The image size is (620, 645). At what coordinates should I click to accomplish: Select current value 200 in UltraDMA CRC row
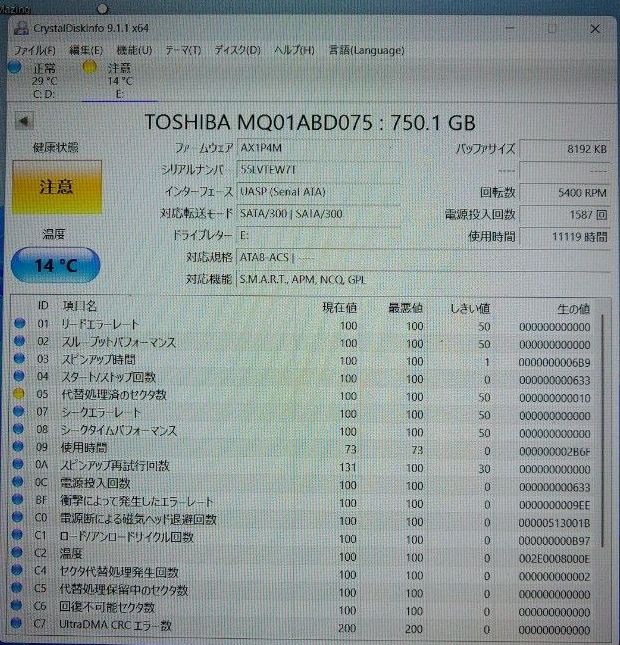(x=347, y=628)
